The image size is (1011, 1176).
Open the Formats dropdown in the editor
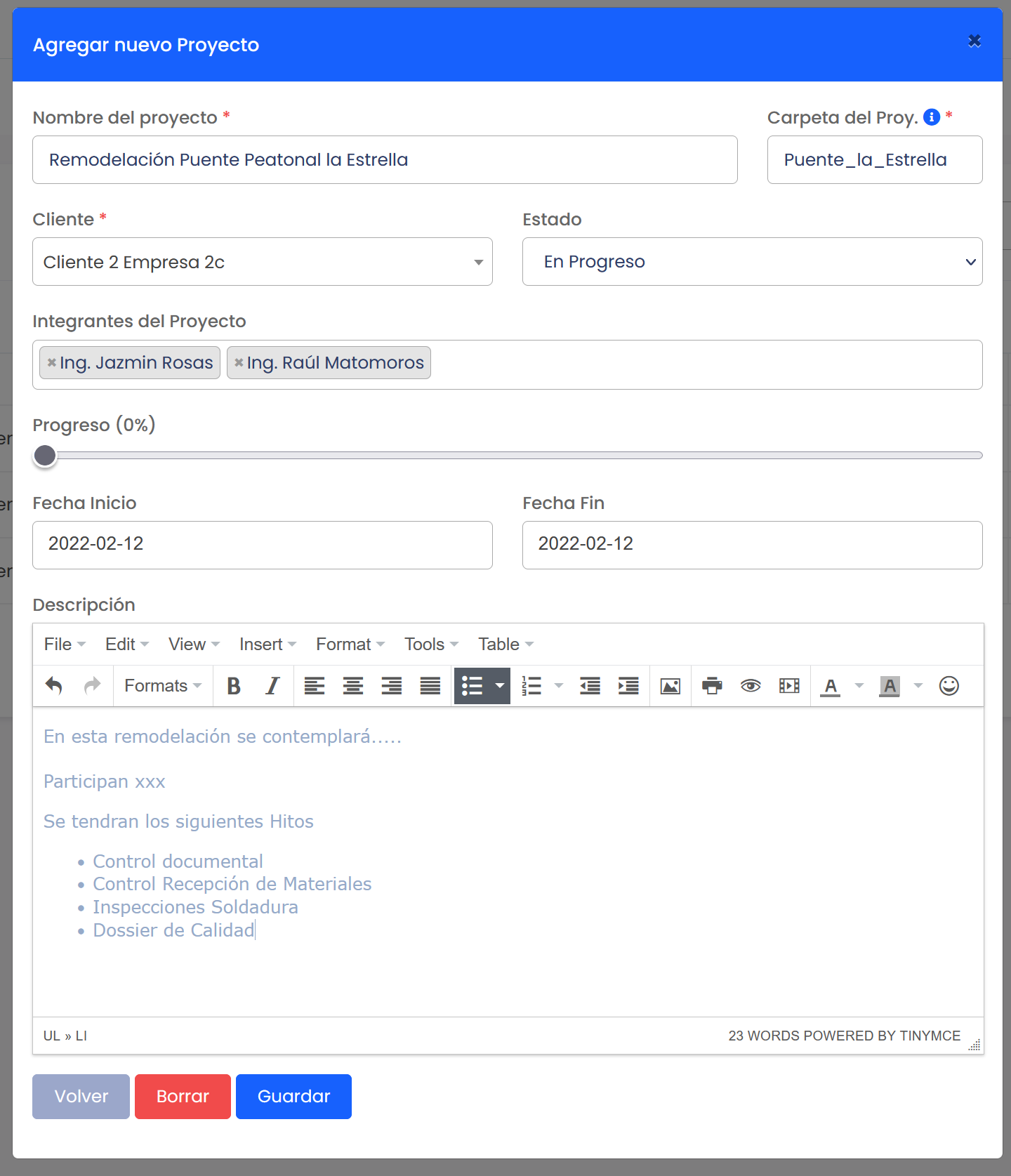[x=163, y=686]
